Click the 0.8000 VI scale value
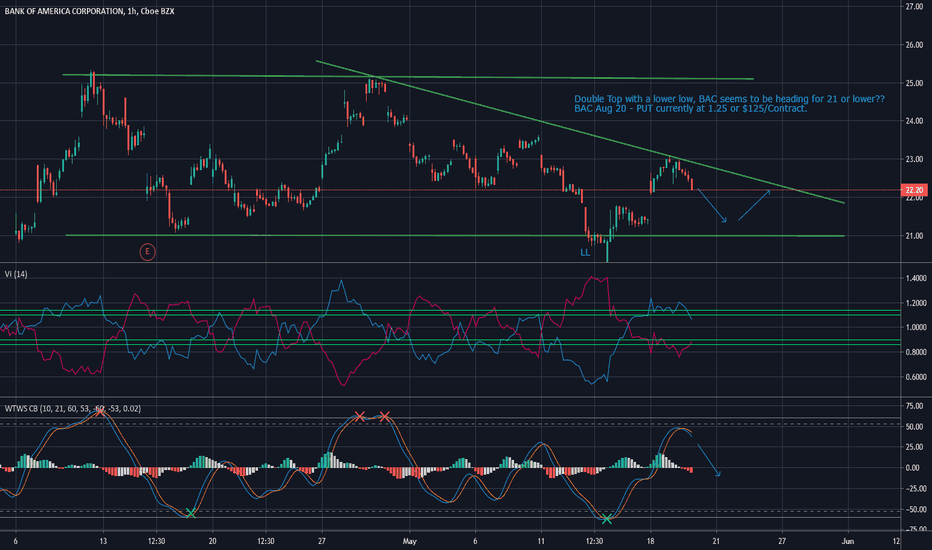 (x=916, y=353)
